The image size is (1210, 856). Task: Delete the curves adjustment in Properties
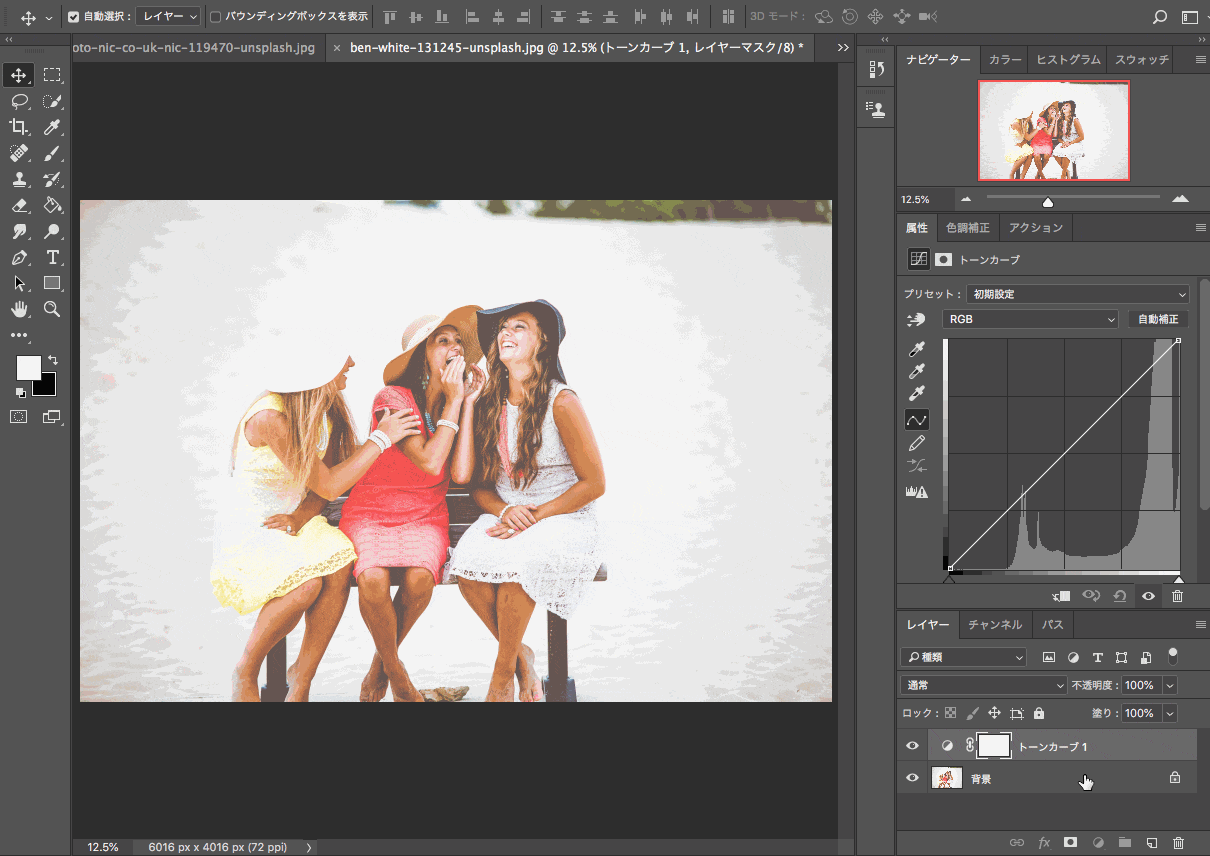tap(1177, 596)
